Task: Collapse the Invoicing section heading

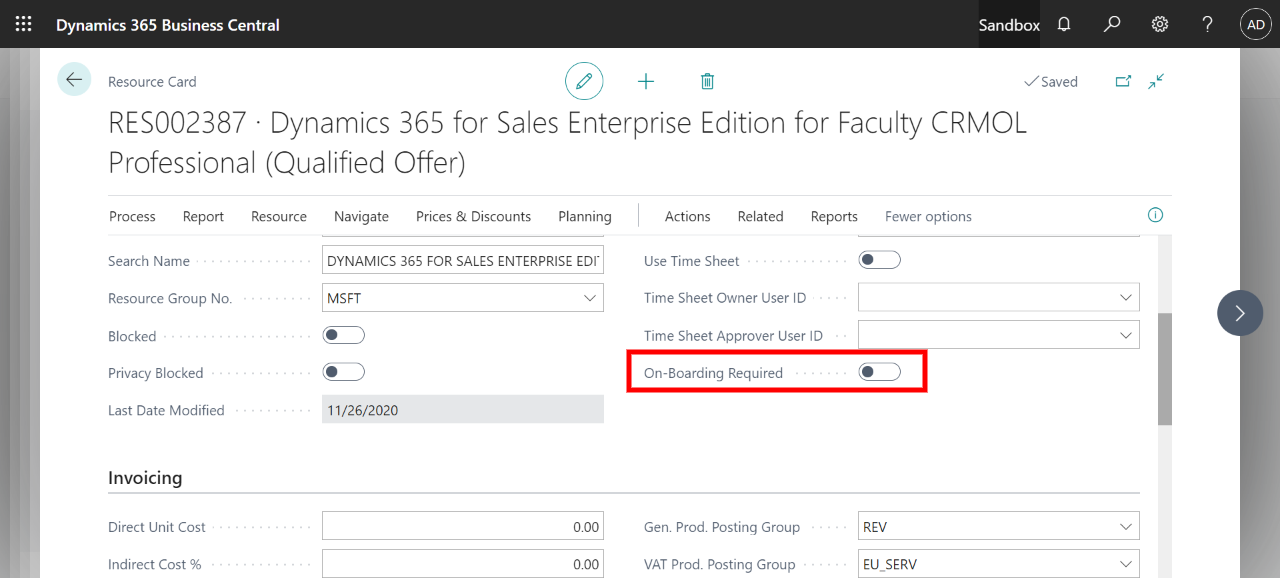Action: pos(145,478)
